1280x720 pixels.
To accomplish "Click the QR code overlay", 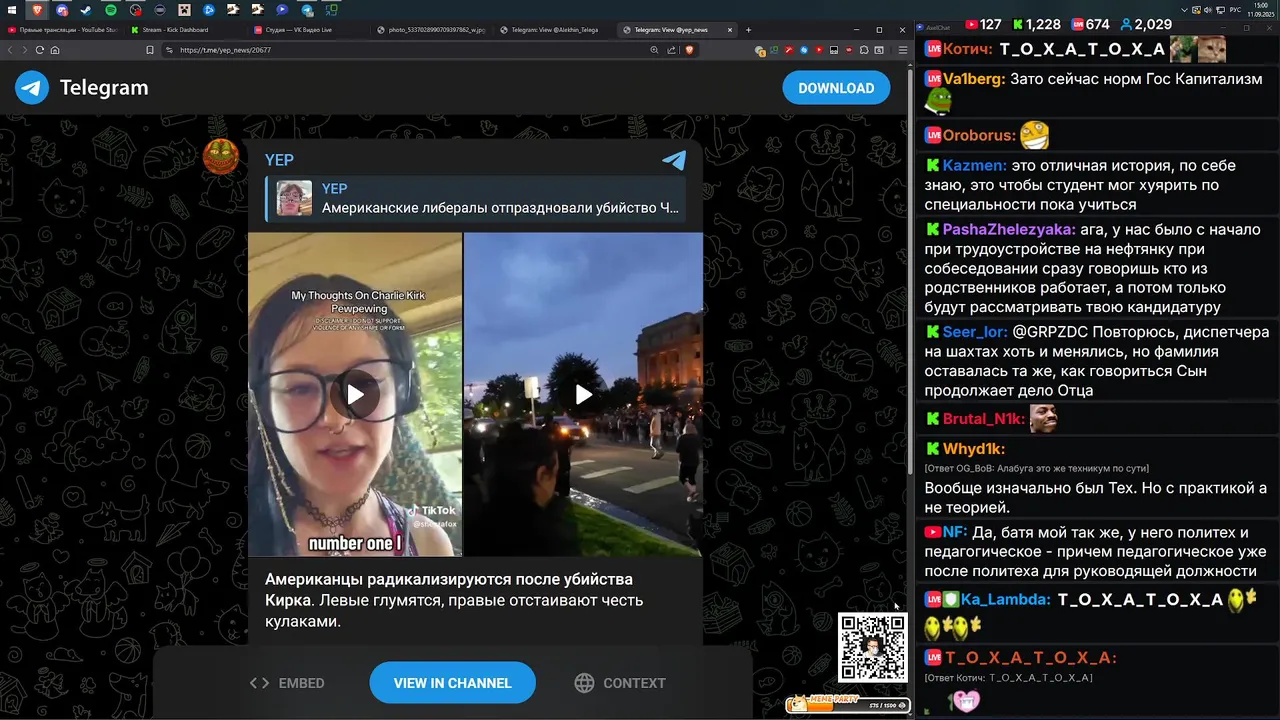I will click(x=872, y=648).
